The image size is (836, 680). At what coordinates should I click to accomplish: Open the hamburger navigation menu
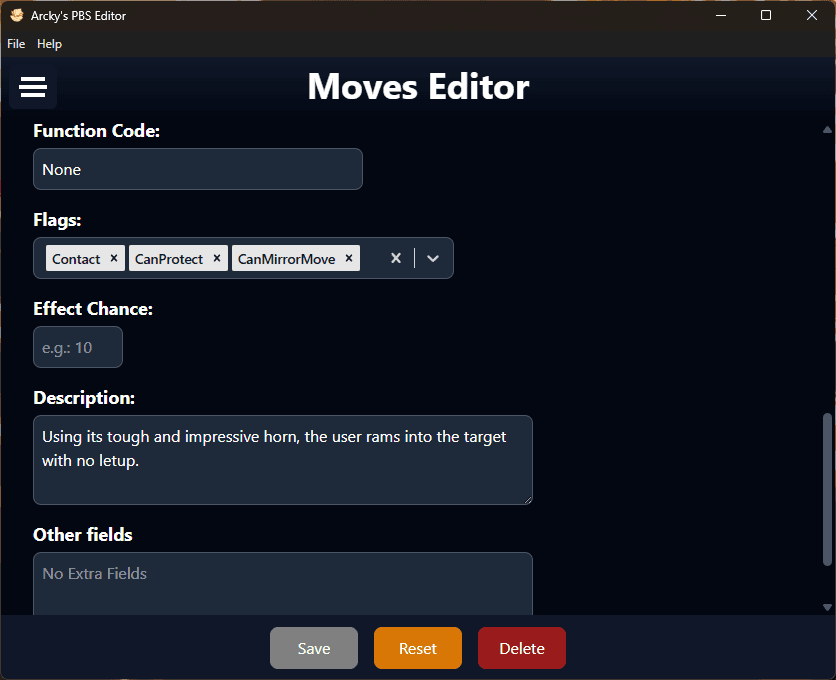pos(33,88)
